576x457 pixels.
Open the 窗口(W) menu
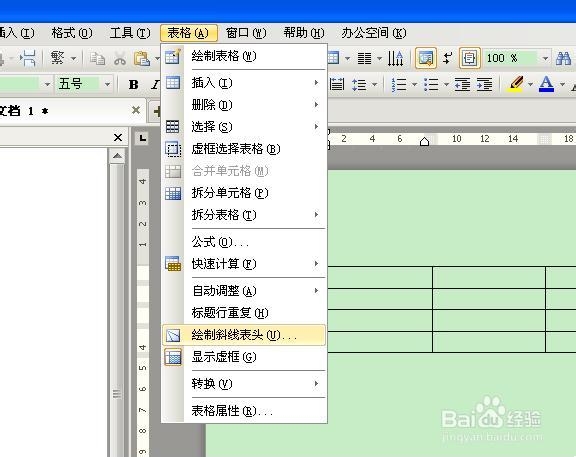(246, 33)
